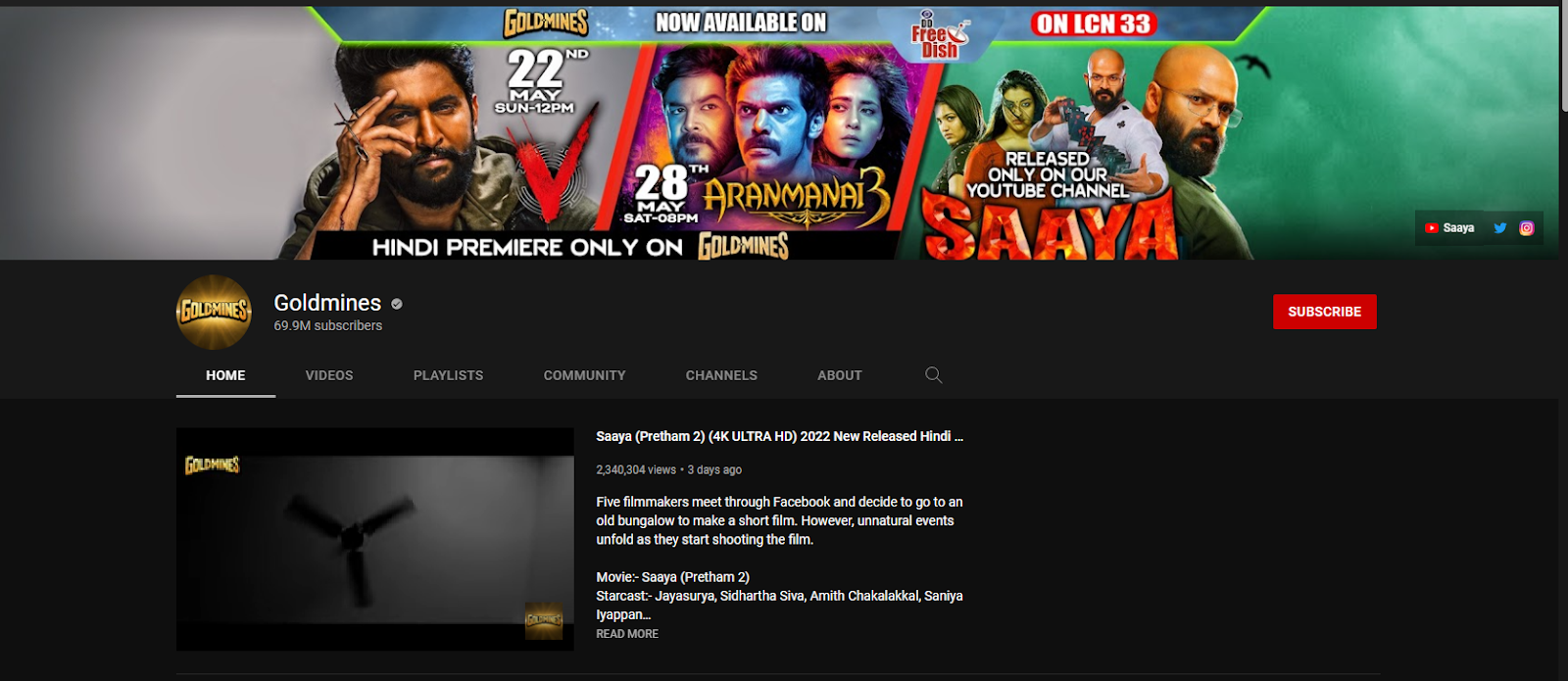Image resolution: width=1568 pixels, height=681 pixels.
Task: Click the channel banner image
Action: coord(779,133)
